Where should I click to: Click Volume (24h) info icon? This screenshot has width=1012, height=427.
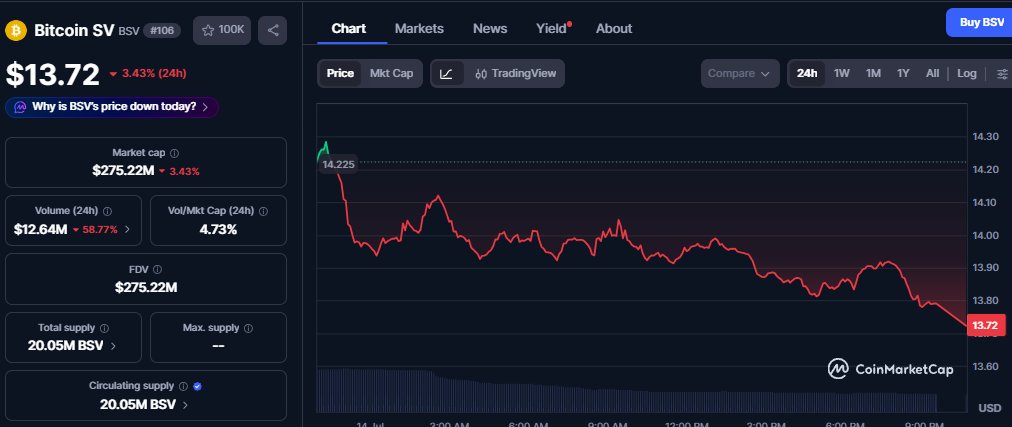coord(107,211)
